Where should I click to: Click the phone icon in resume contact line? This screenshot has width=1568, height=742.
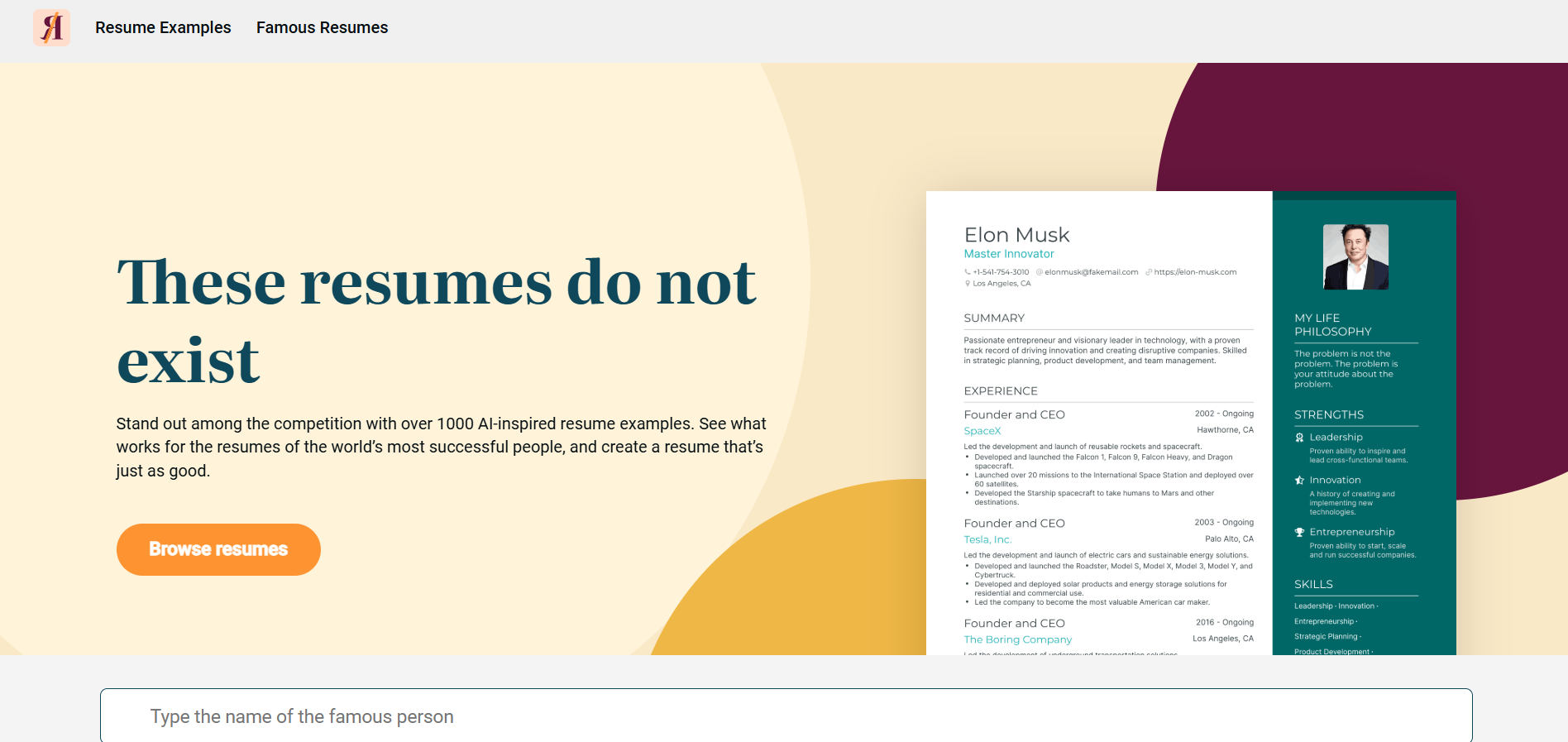pyautogui.click(x=968, y=272)
